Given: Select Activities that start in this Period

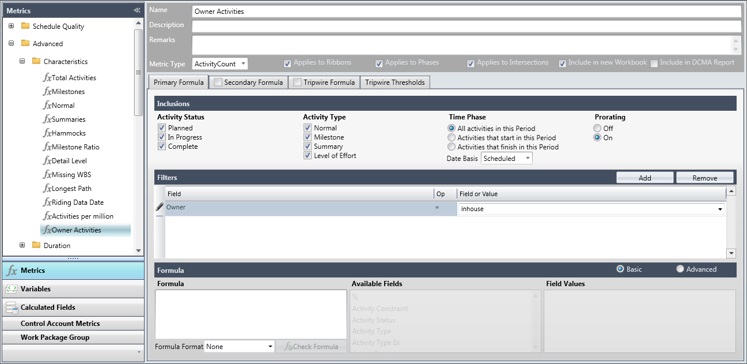Looking at the screenshot, I should click(451, 138).
